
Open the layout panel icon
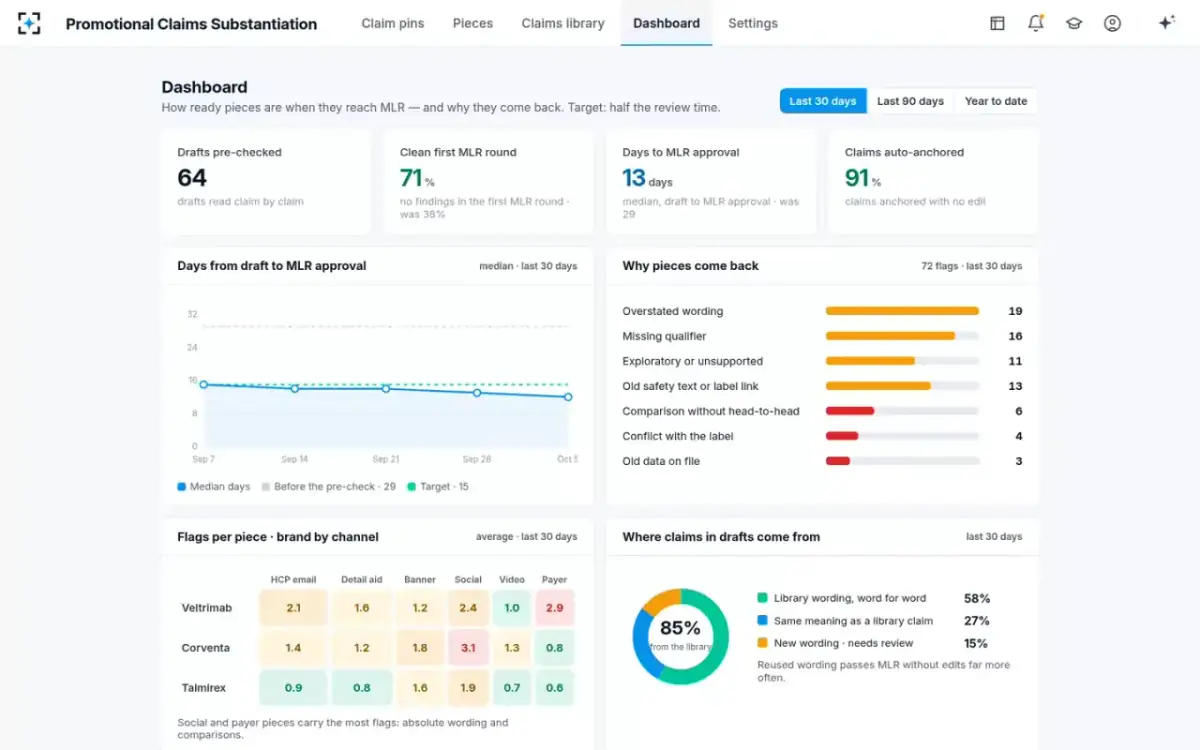pyautogui.click(x=997, y=23)
